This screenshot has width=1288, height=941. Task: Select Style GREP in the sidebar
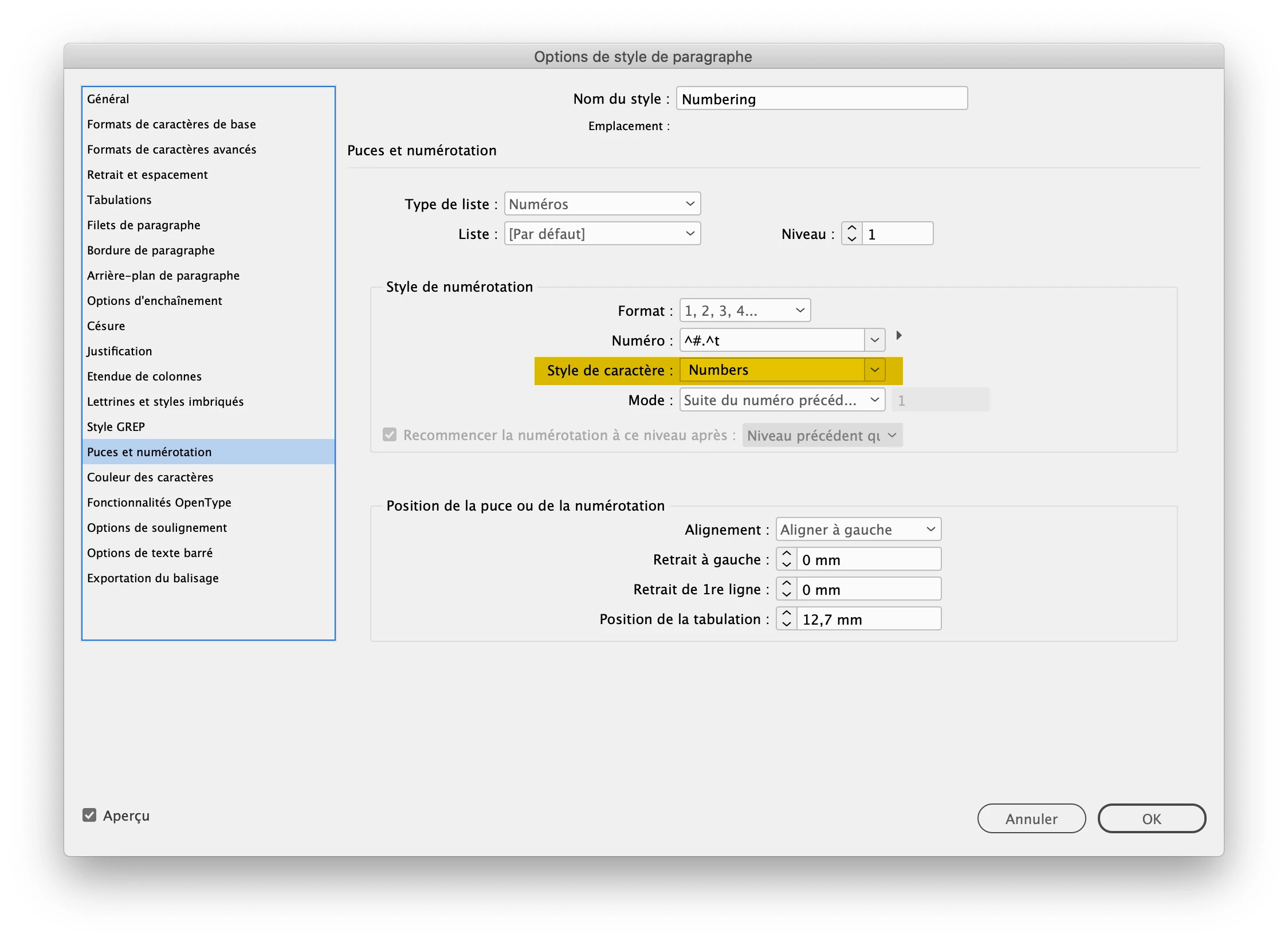116,426
